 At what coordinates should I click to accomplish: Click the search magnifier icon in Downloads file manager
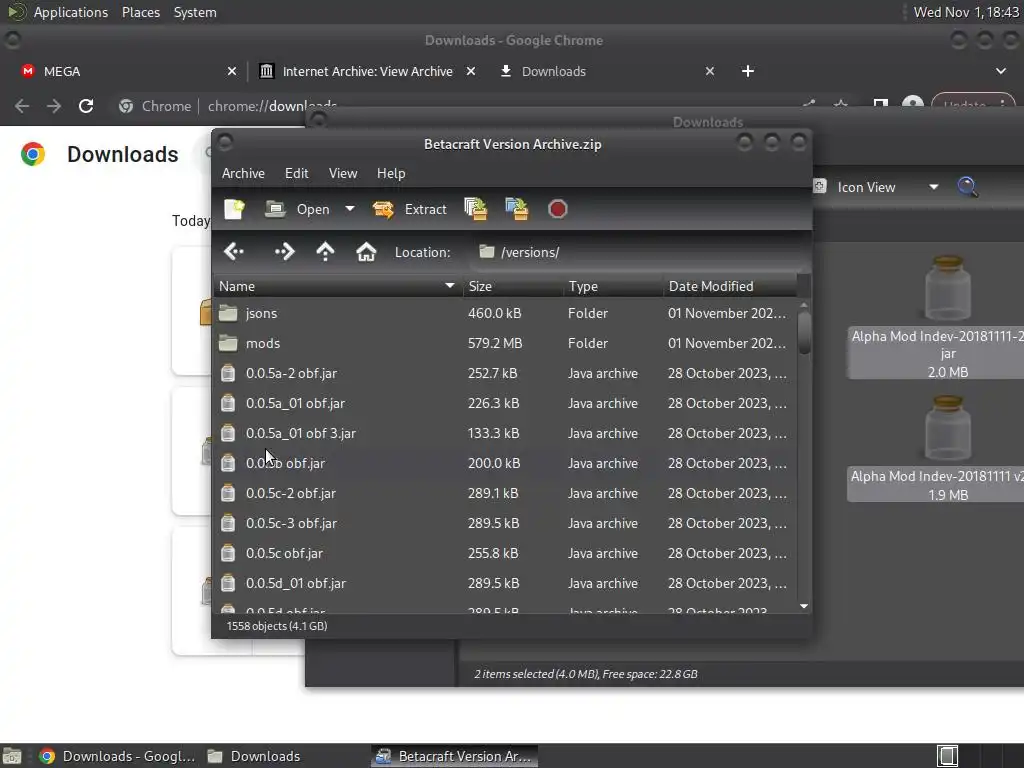click(x=968, y=187)
